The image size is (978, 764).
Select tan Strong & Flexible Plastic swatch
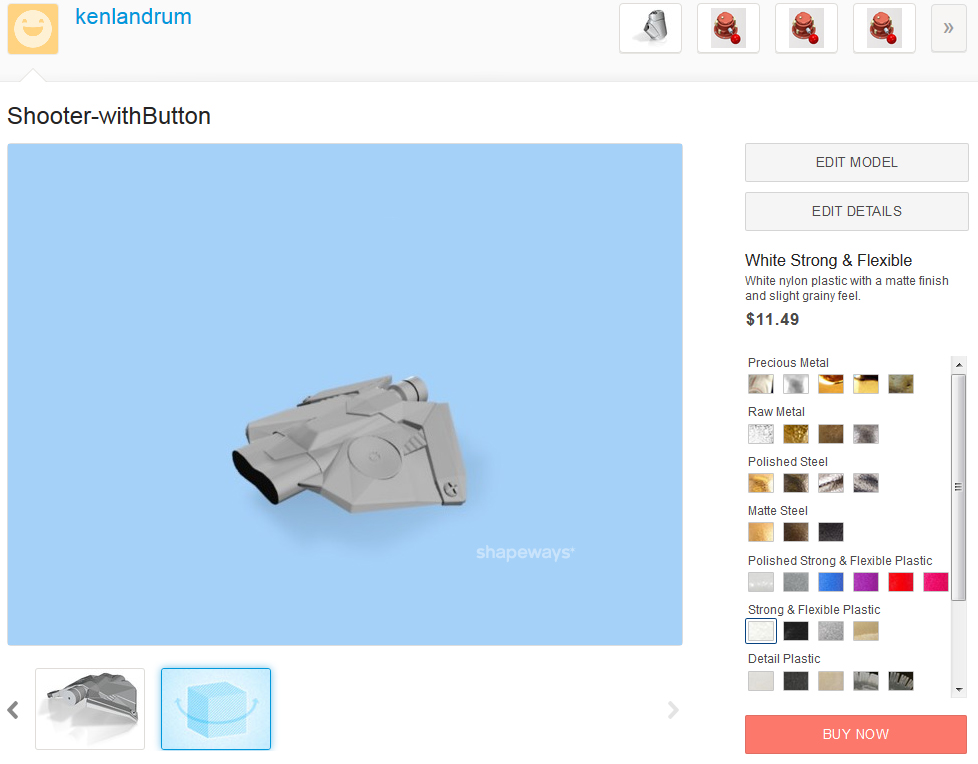866,631
